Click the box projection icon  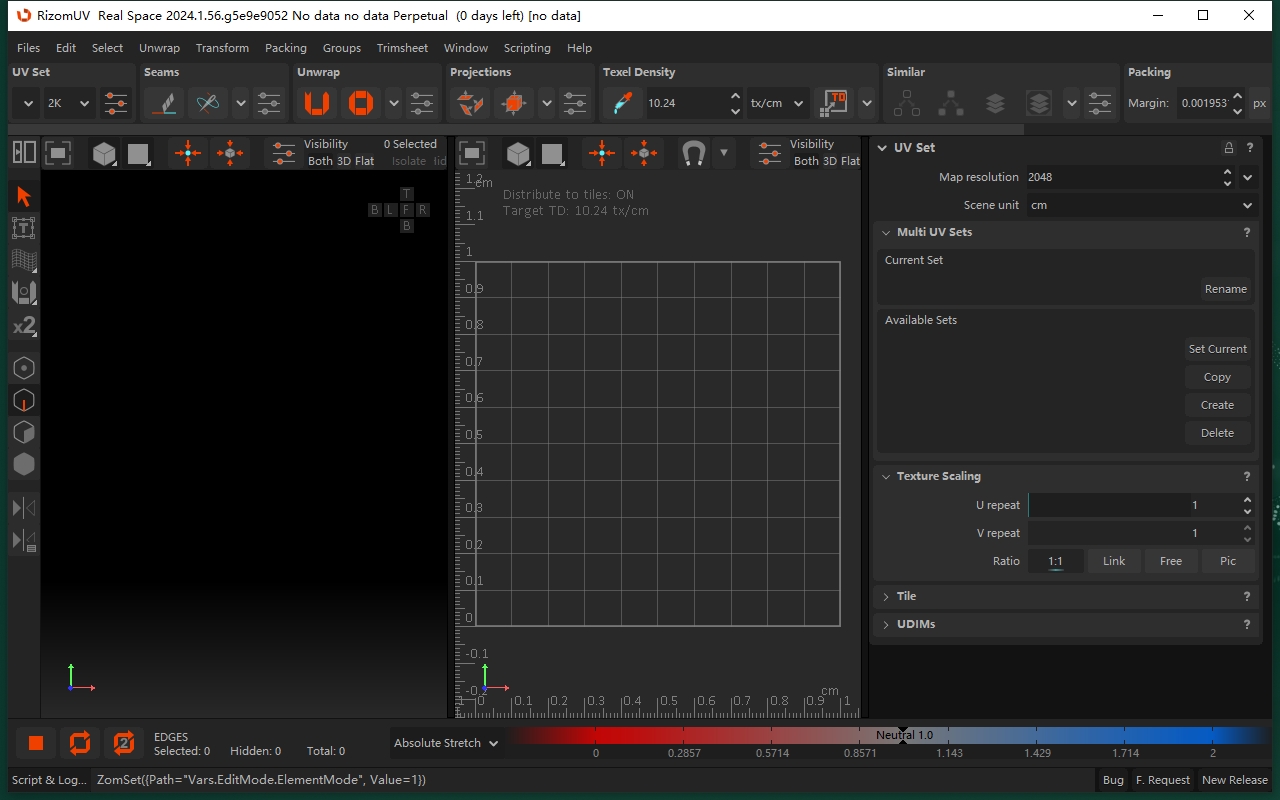tap(514, 103)
